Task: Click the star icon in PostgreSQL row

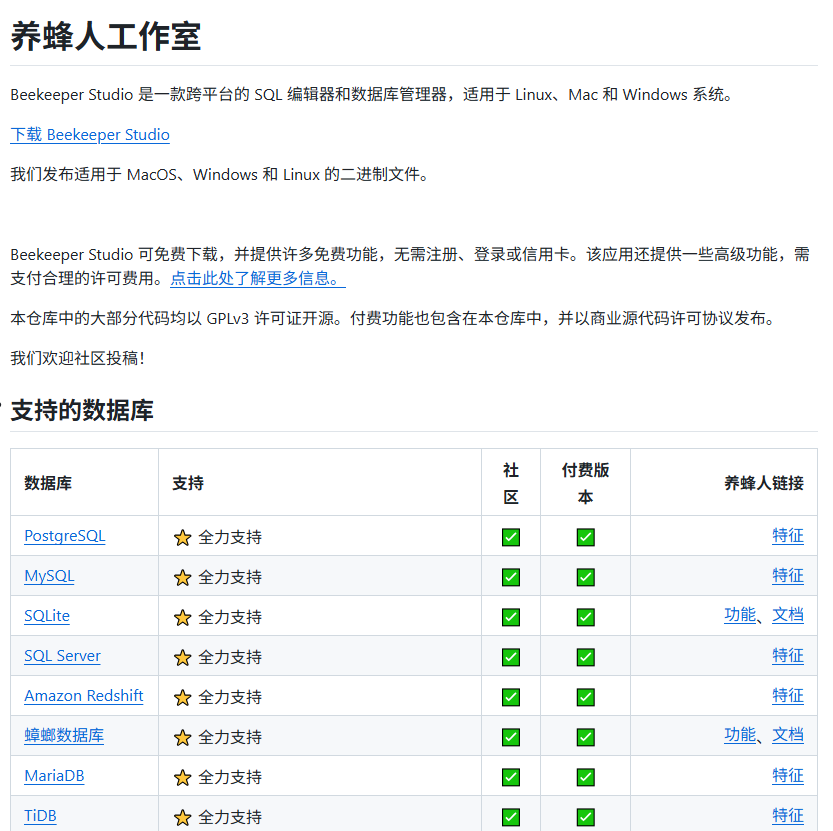Action: tap(182, 538)
